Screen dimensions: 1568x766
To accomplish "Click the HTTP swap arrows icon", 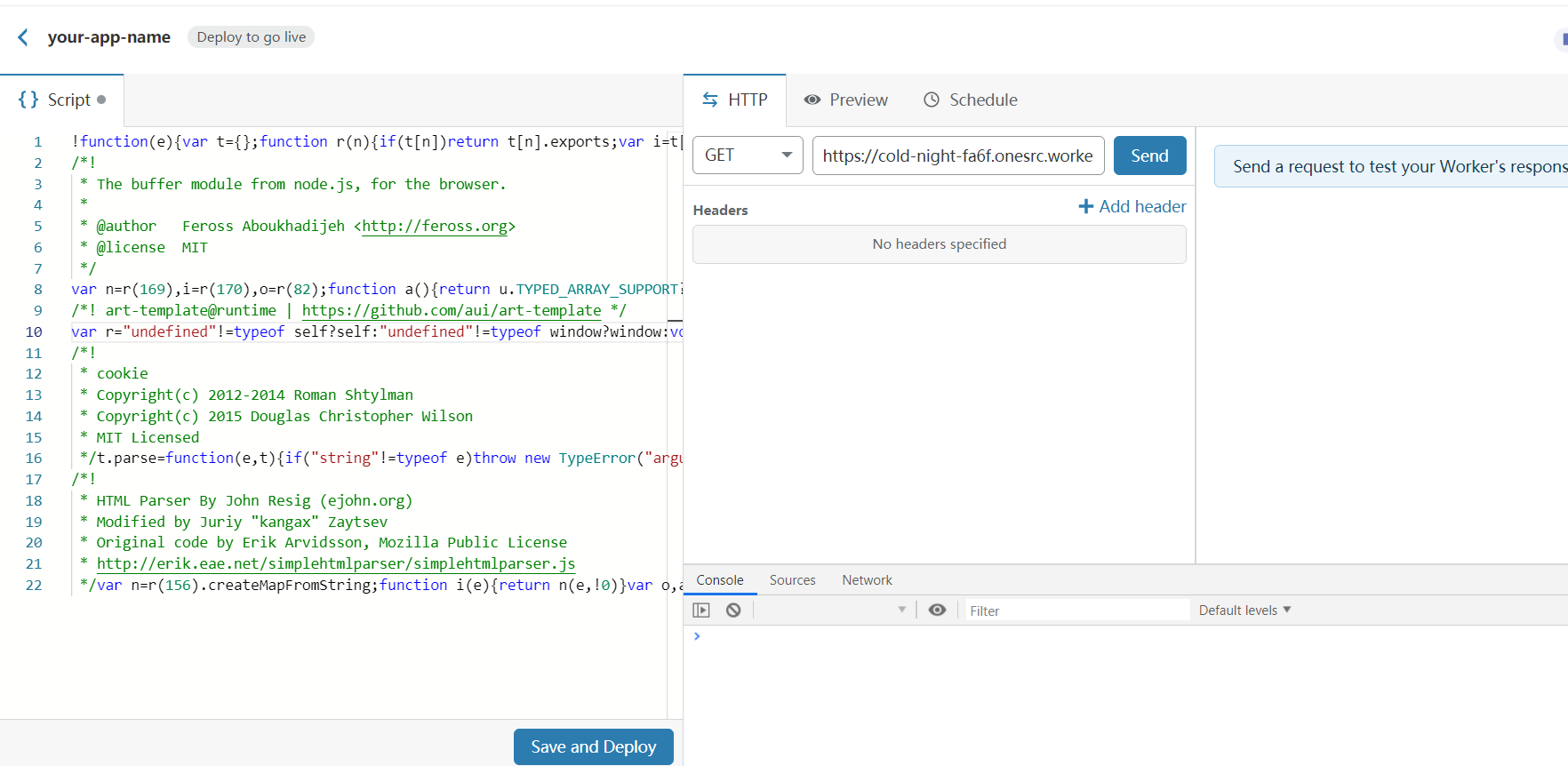I will (710, 100).
